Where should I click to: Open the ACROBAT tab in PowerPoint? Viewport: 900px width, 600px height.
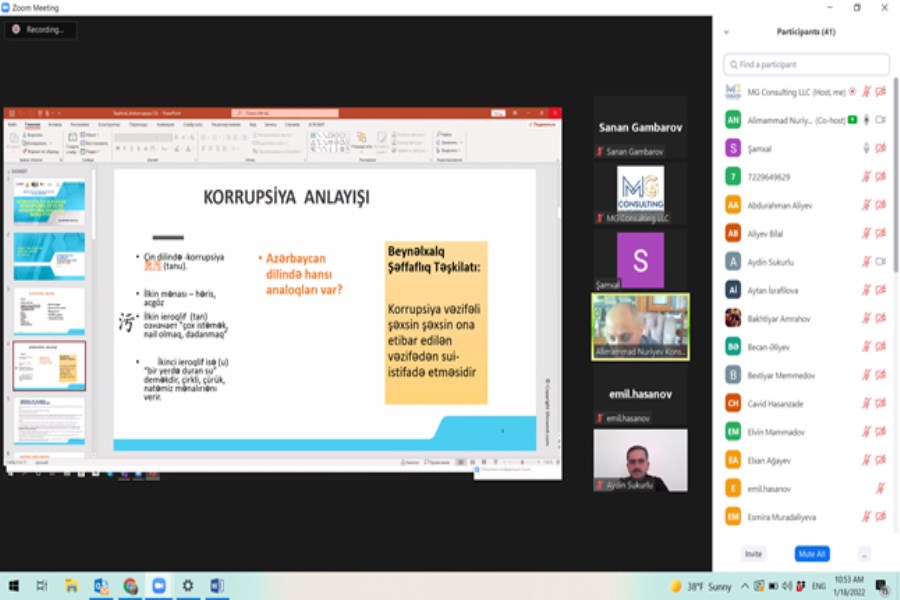click(316, 125)
